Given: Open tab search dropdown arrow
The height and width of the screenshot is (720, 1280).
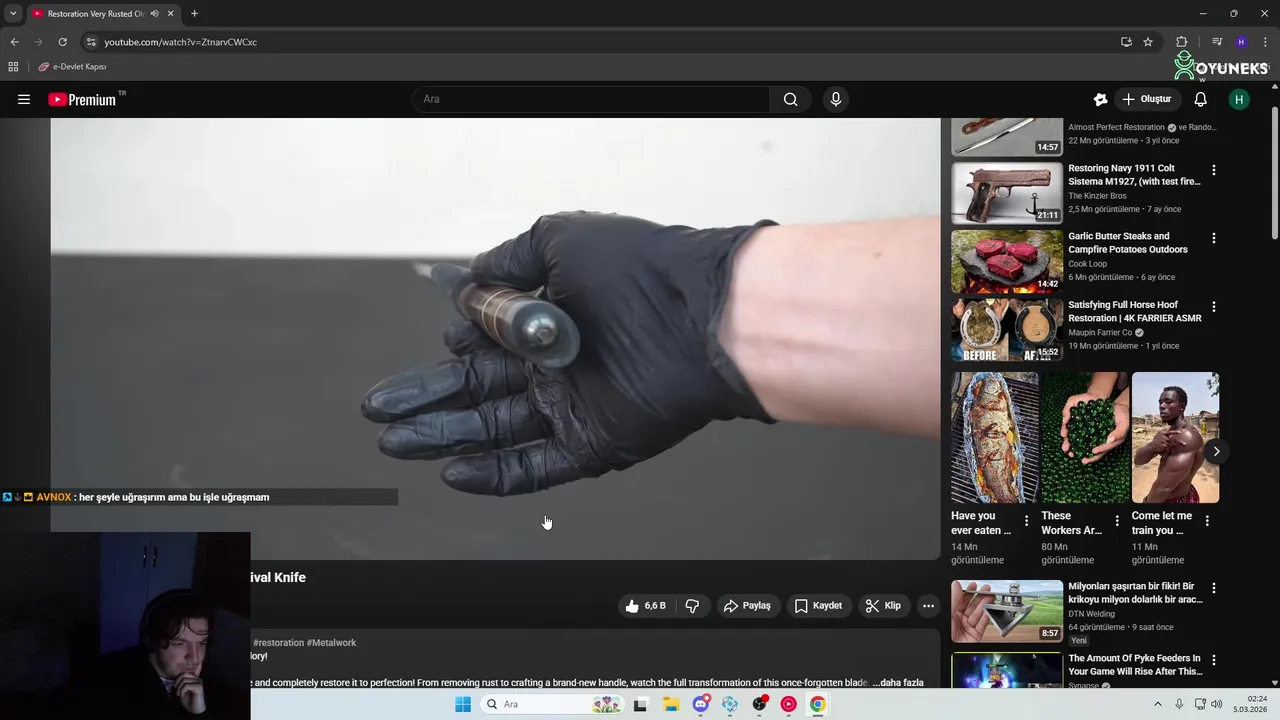Looking at the screenshot, I should coord(12,14).
